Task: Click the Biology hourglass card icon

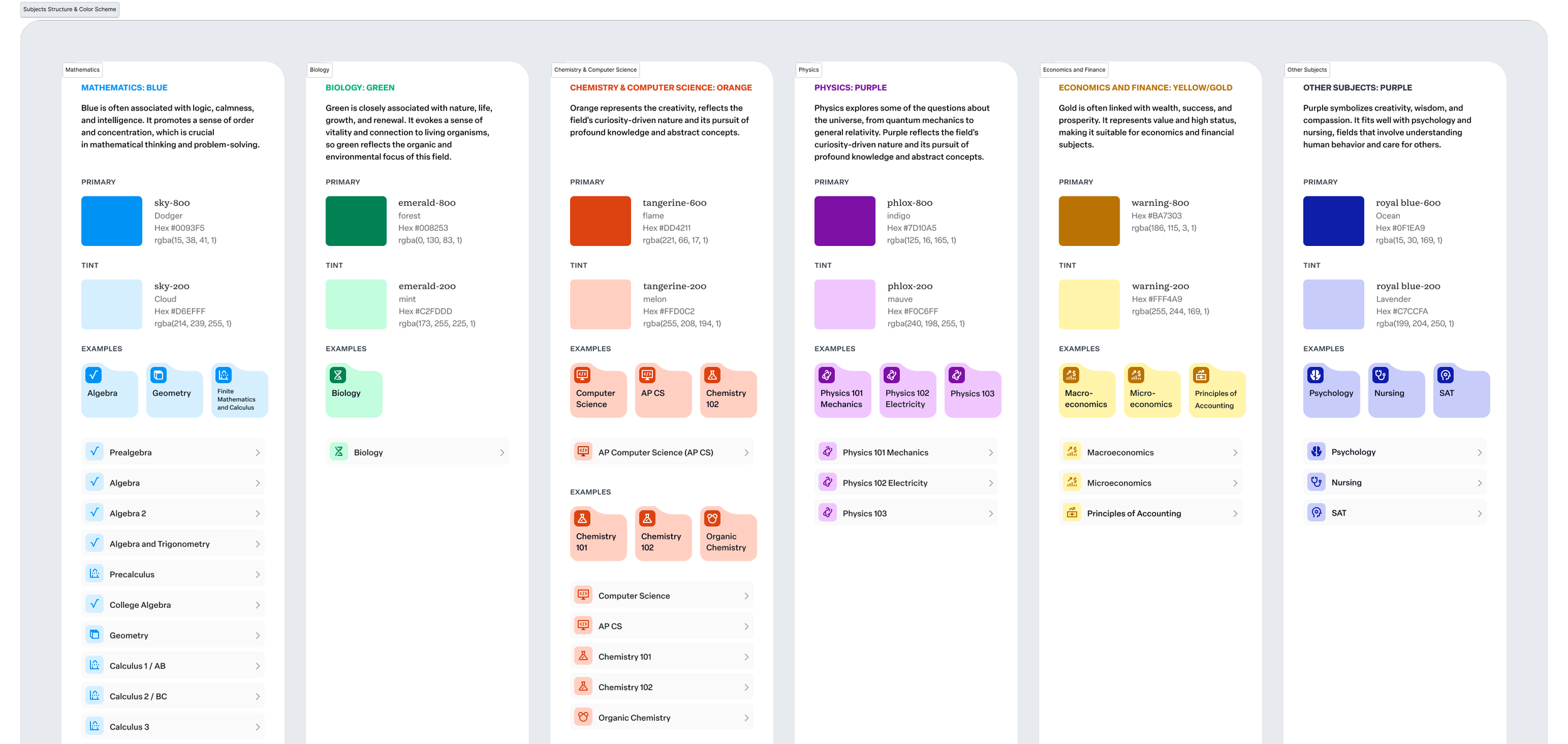Action: point(338,375)
